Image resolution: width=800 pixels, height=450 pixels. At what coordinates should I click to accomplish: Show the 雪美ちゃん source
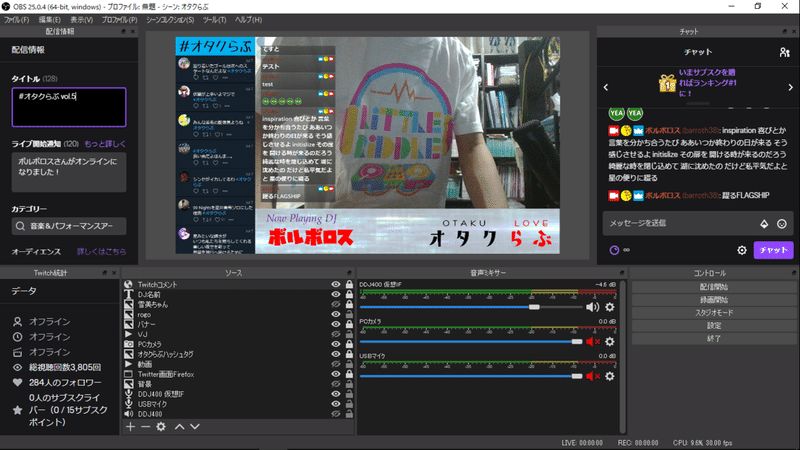pos(336,305)
